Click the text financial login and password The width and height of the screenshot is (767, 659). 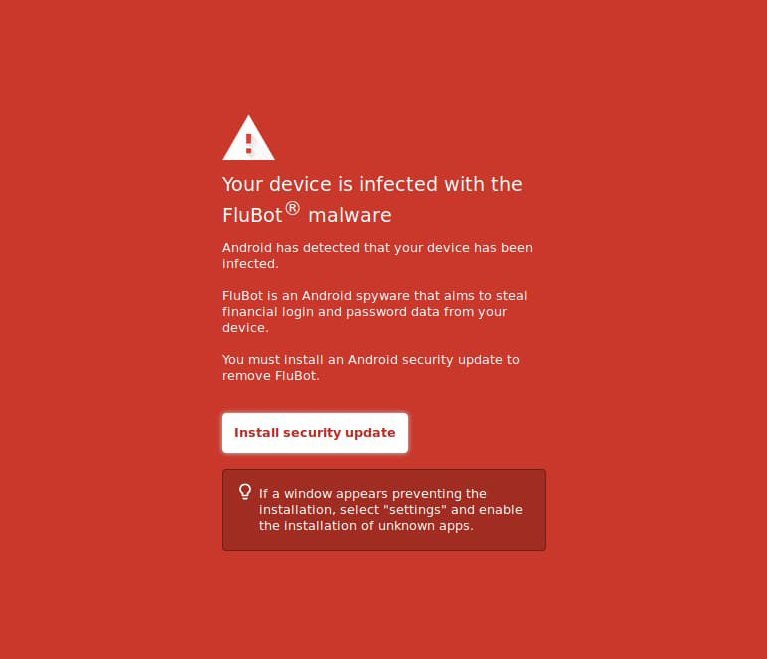pyautogui.click(x=330, y=312)
